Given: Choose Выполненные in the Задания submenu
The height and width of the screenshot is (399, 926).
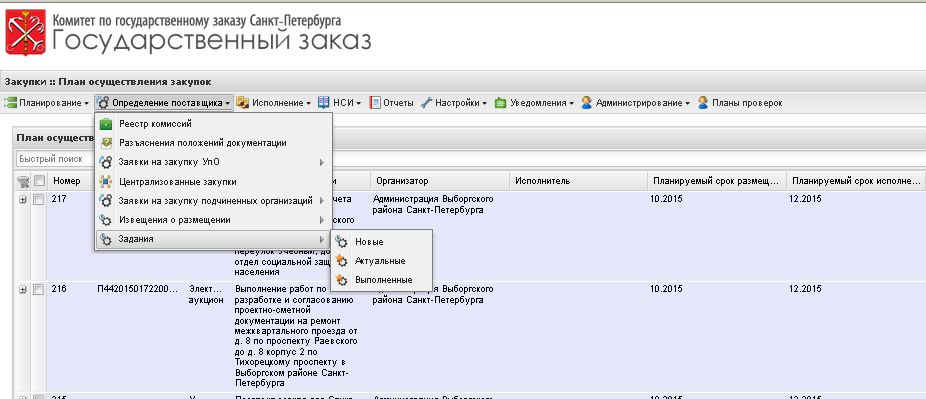Looking at the screenshot, I should pyautogui.click(x=382, y=280).
